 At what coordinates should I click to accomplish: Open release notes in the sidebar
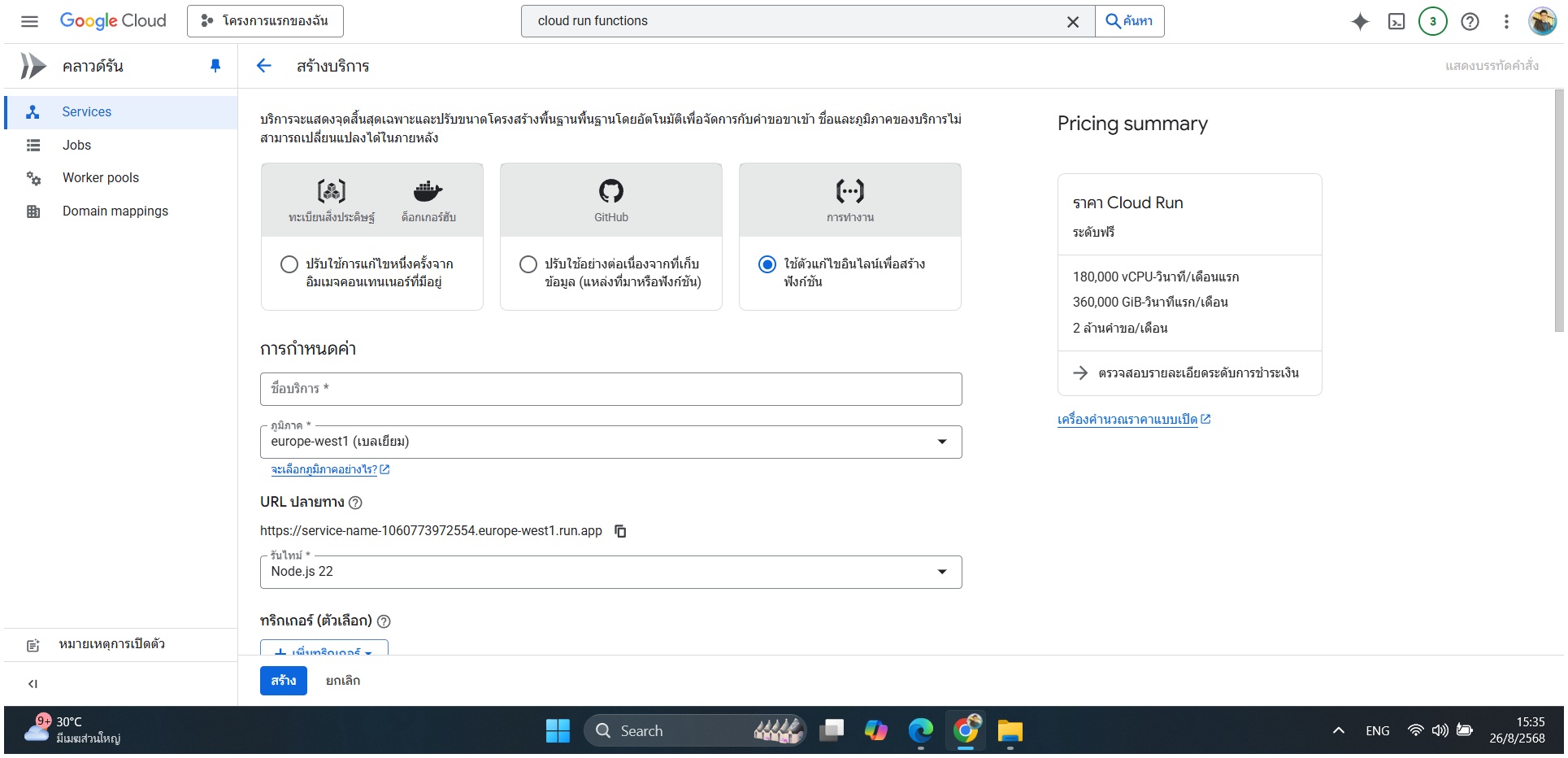click(121, 645)
